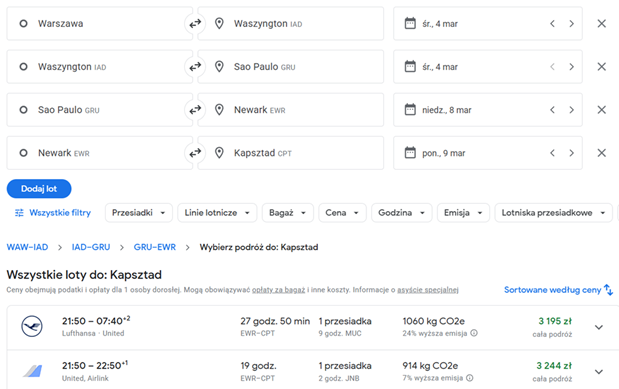Go to previous day for niedz., 8 mar

point(552,110)
